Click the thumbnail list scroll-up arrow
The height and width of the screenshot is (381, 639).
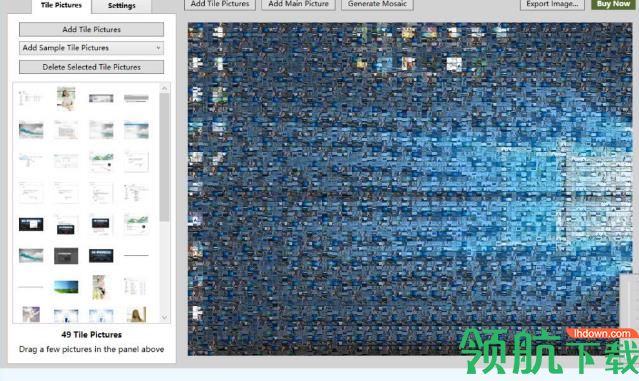[x=165, y=88]
